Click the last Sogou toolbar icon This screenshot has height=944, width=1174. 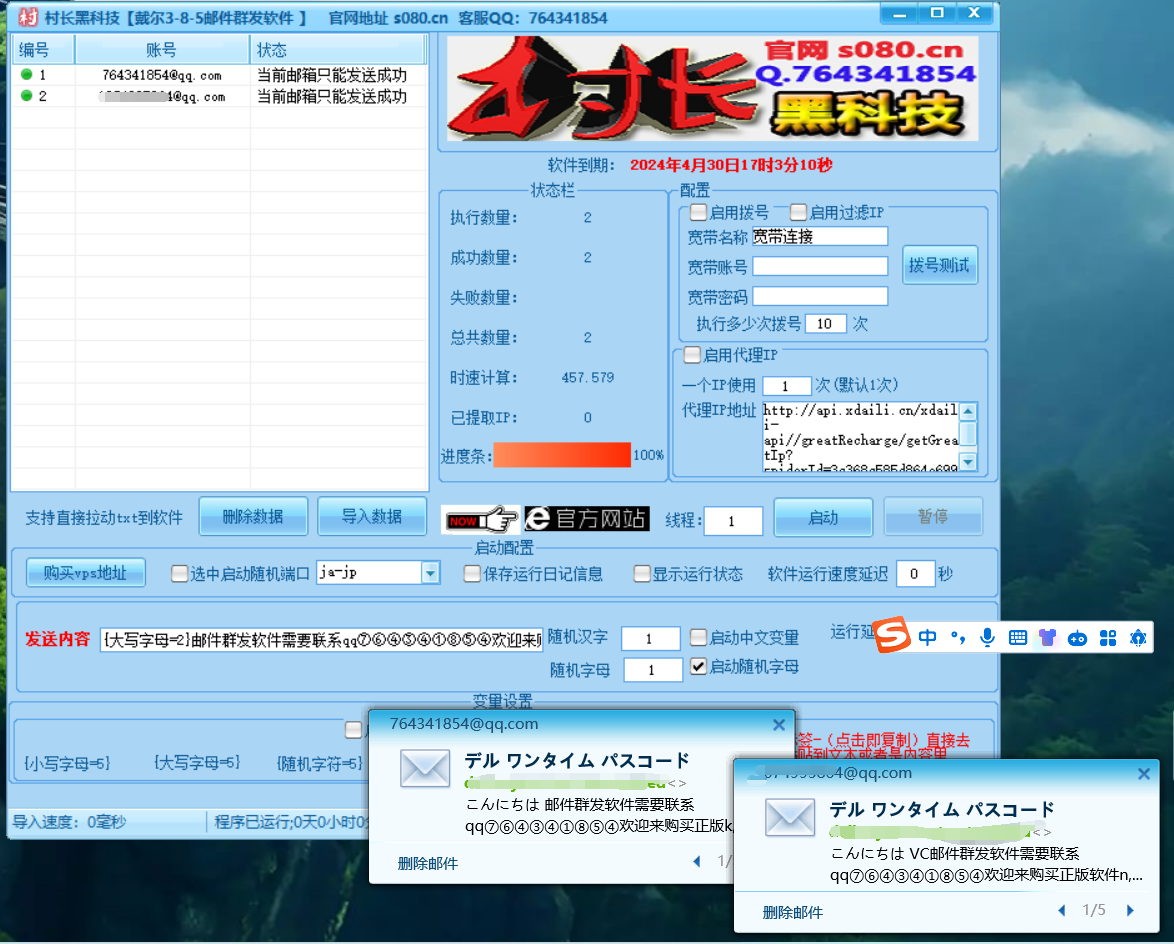(1138, 638)
